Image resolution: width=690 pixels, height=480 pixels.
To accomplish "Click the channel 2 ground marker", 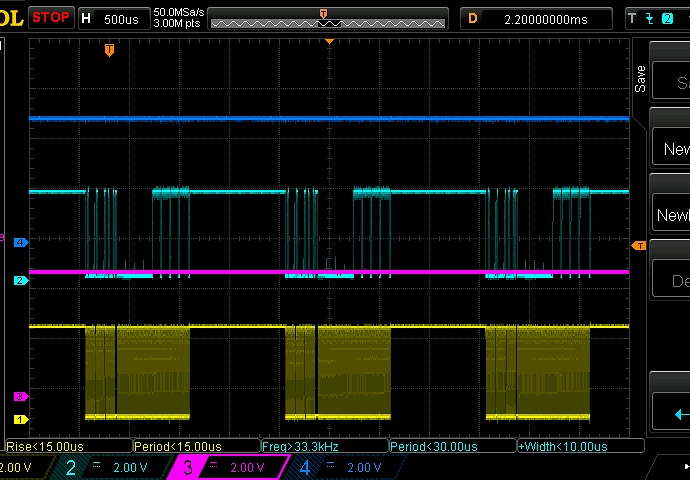I will [21, 280].
